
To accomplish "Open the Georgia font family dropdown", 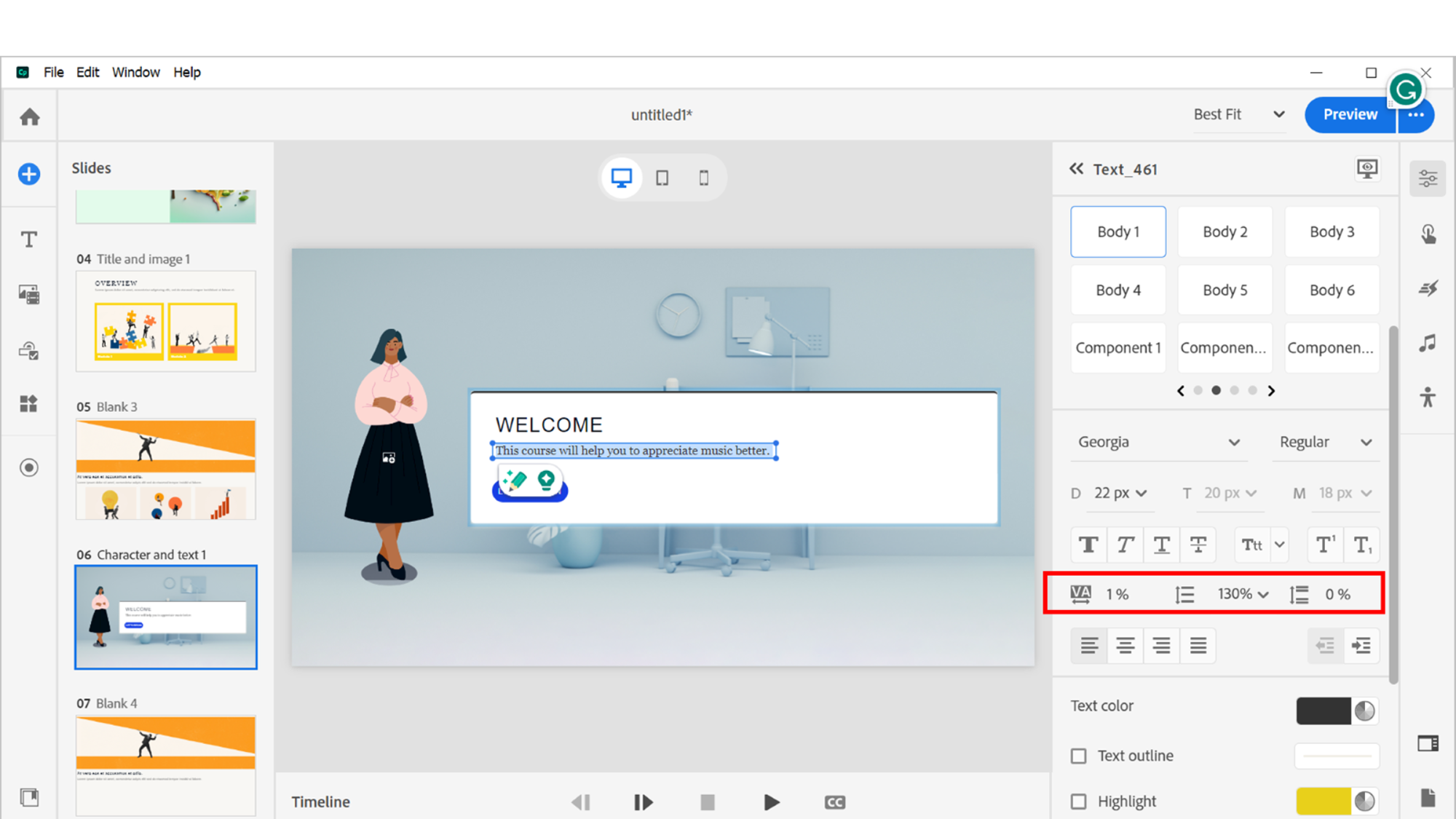I will click(x=1158, y=443).
